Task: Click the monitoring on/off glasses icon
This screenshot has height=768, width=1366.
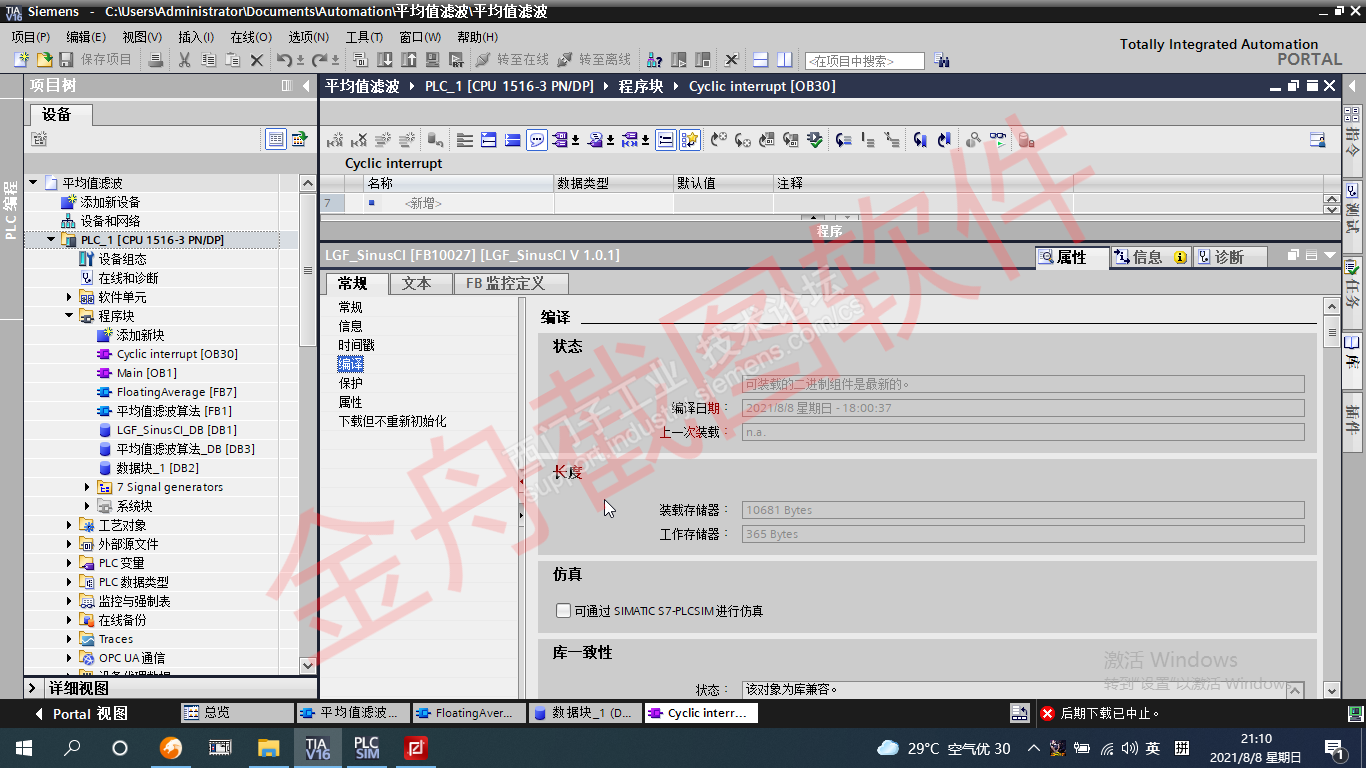Action: click(x=998, y=140)
